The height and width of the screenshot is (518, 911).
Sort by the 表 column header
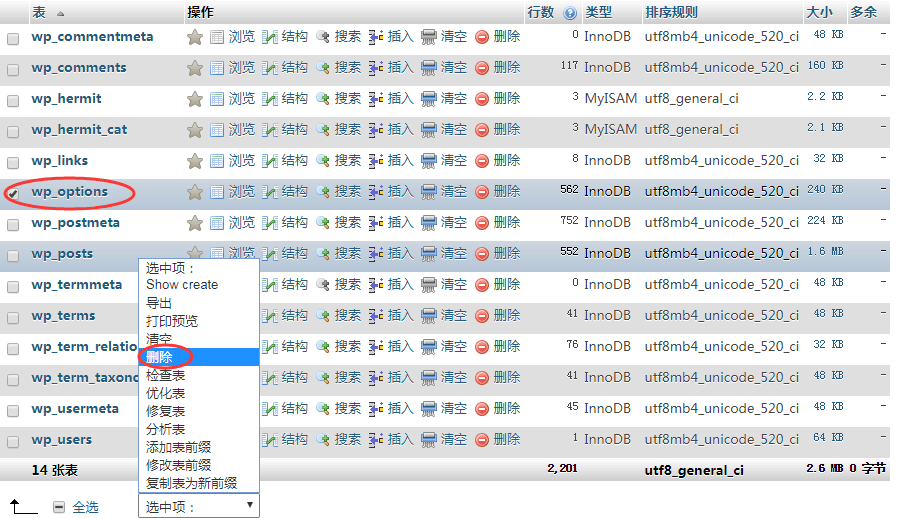39,12
